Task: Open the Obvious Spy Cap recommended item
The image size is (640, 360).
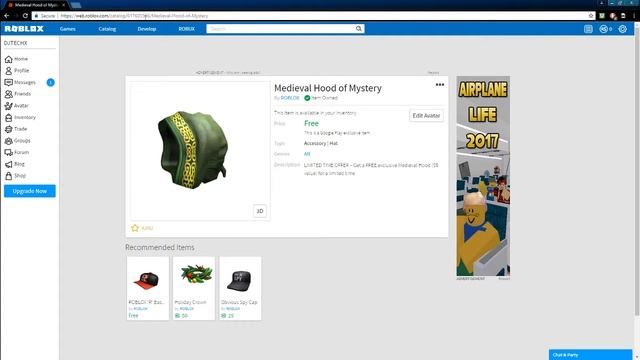Action: (x=240, y=288)
